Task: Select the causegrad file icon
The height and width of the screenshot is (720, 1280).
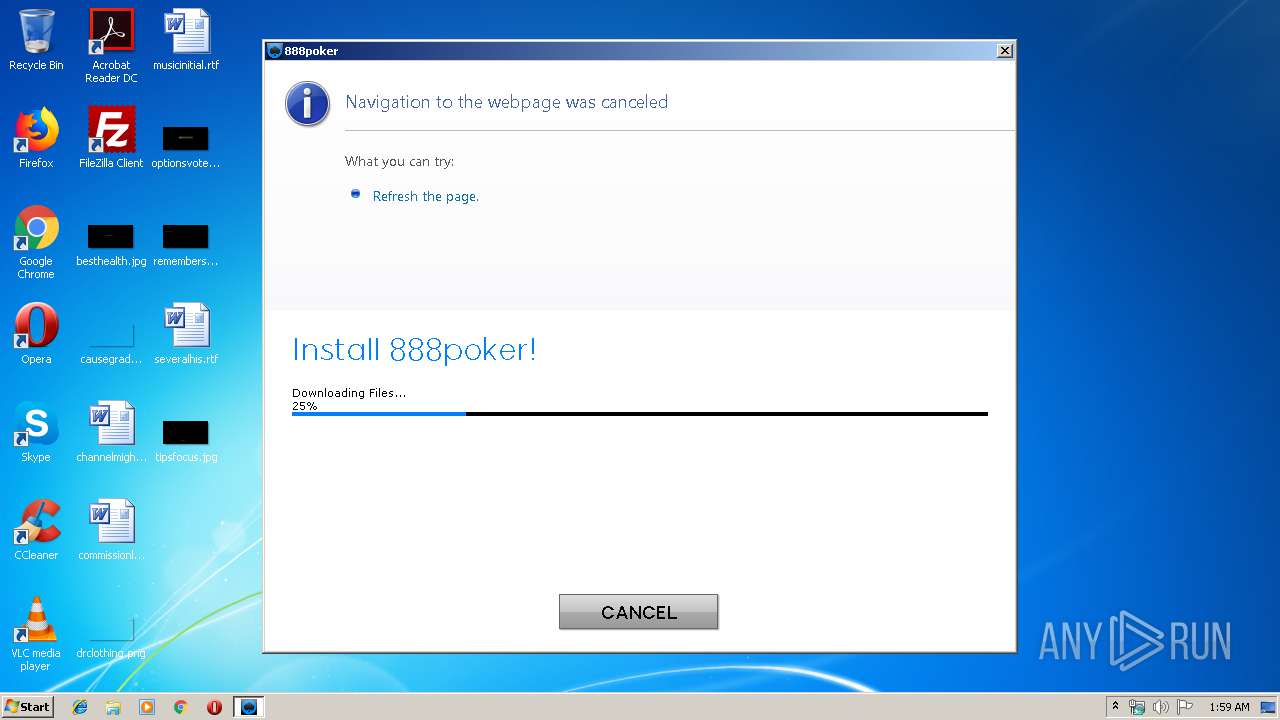Action: click(111, 342)
